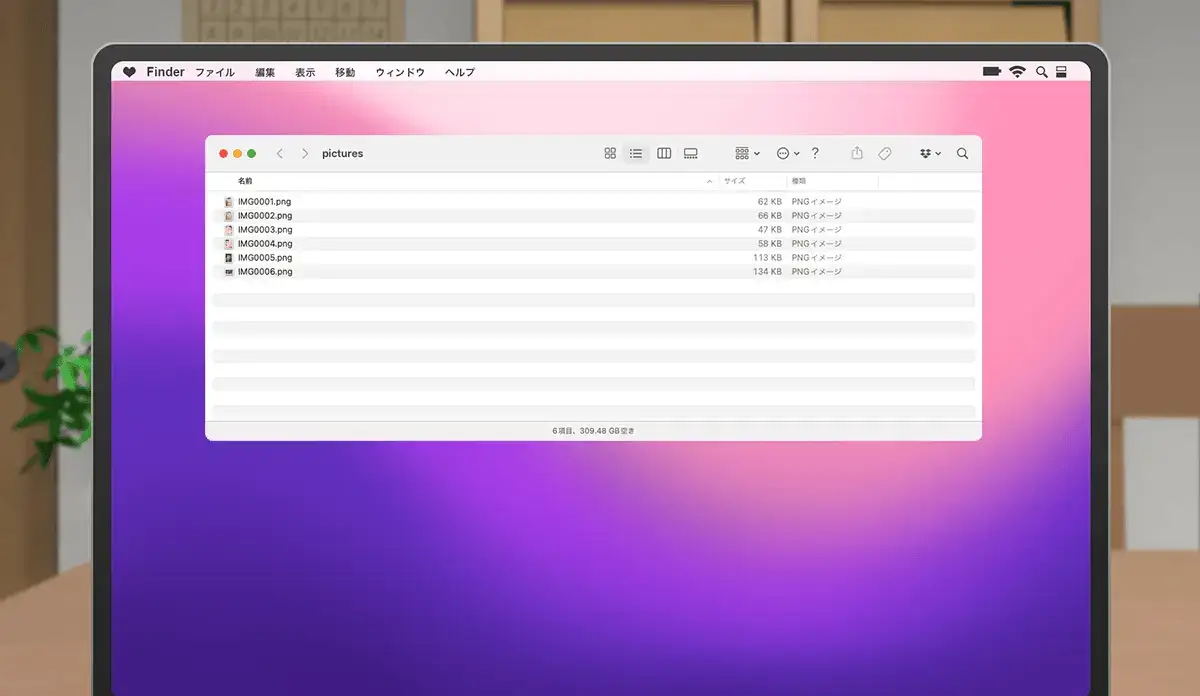Sort by 名前 column header
Image resolution: width=1200 pixels, height=696 pixels.
coord(245,181)
